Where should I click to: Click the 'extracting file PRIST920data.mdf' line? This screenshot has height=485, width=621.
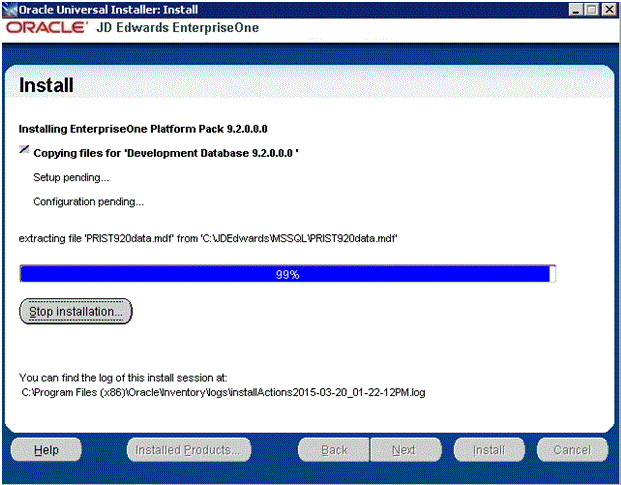(x=208, y=238)
